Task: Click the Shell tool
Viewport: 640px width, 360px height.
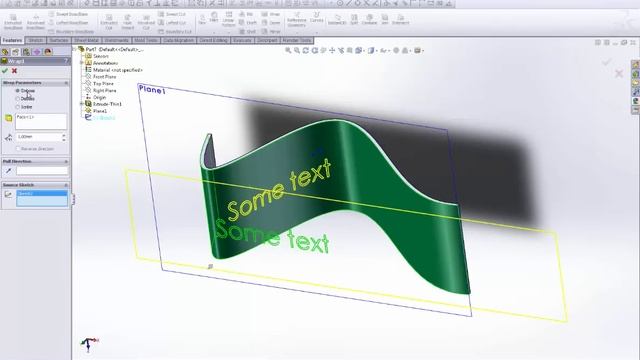Action: [247, 31]
